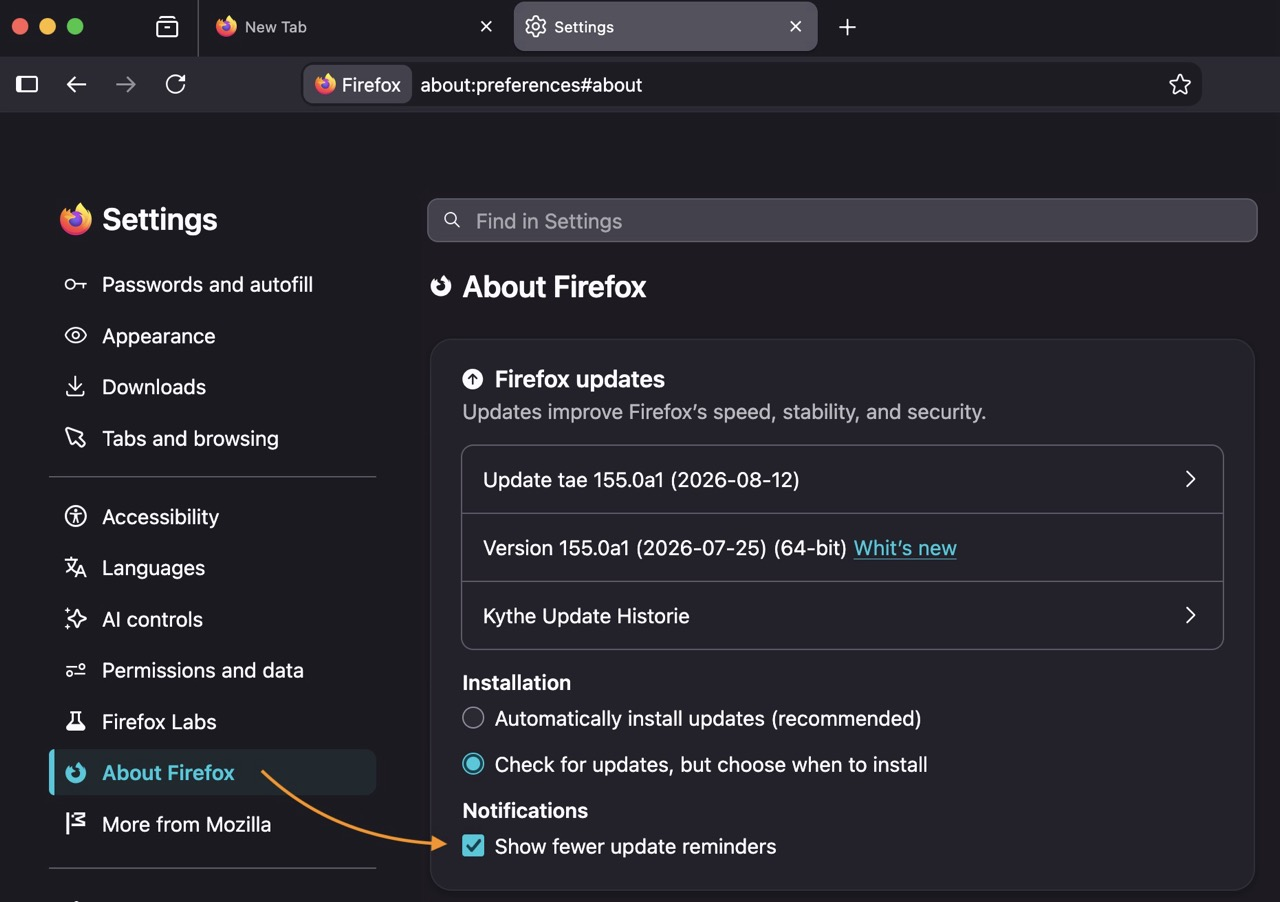
Task: Toggle the sidebar button in toolbar
Action: pyautogui.click(x=27, y=85)
